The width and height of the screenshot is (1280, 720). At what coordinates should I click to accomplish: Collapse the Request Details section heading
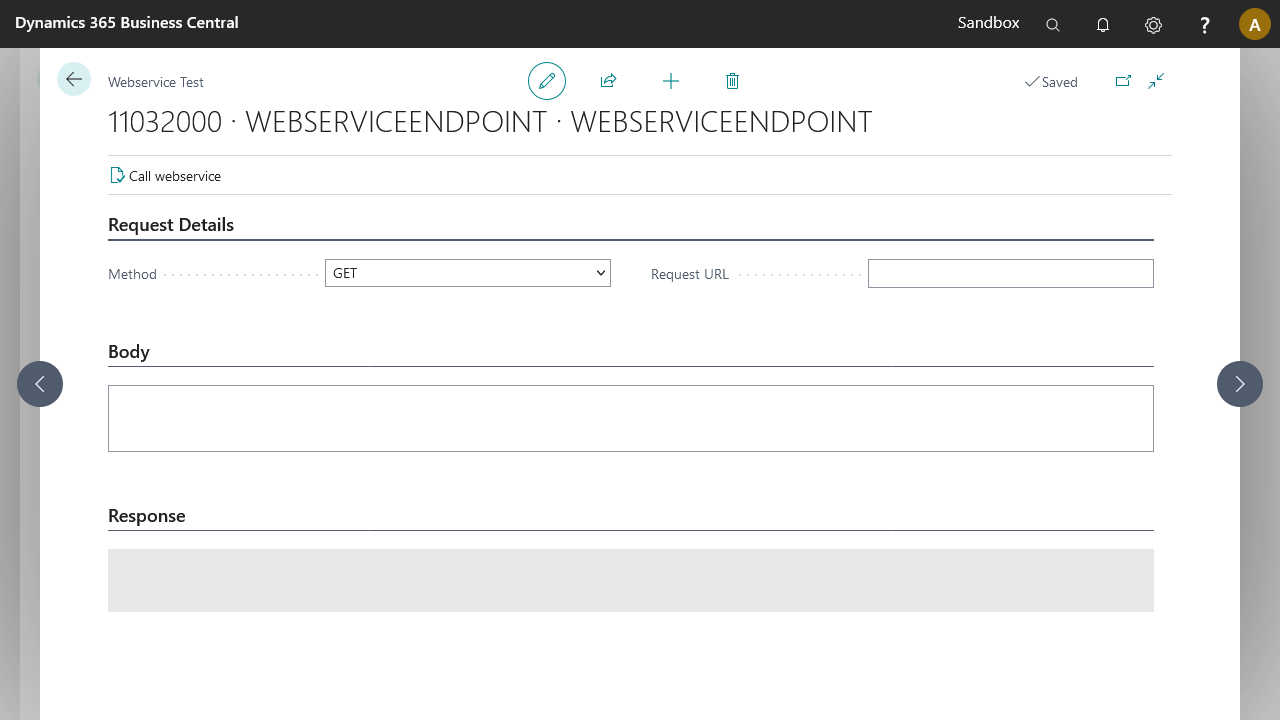171,225
